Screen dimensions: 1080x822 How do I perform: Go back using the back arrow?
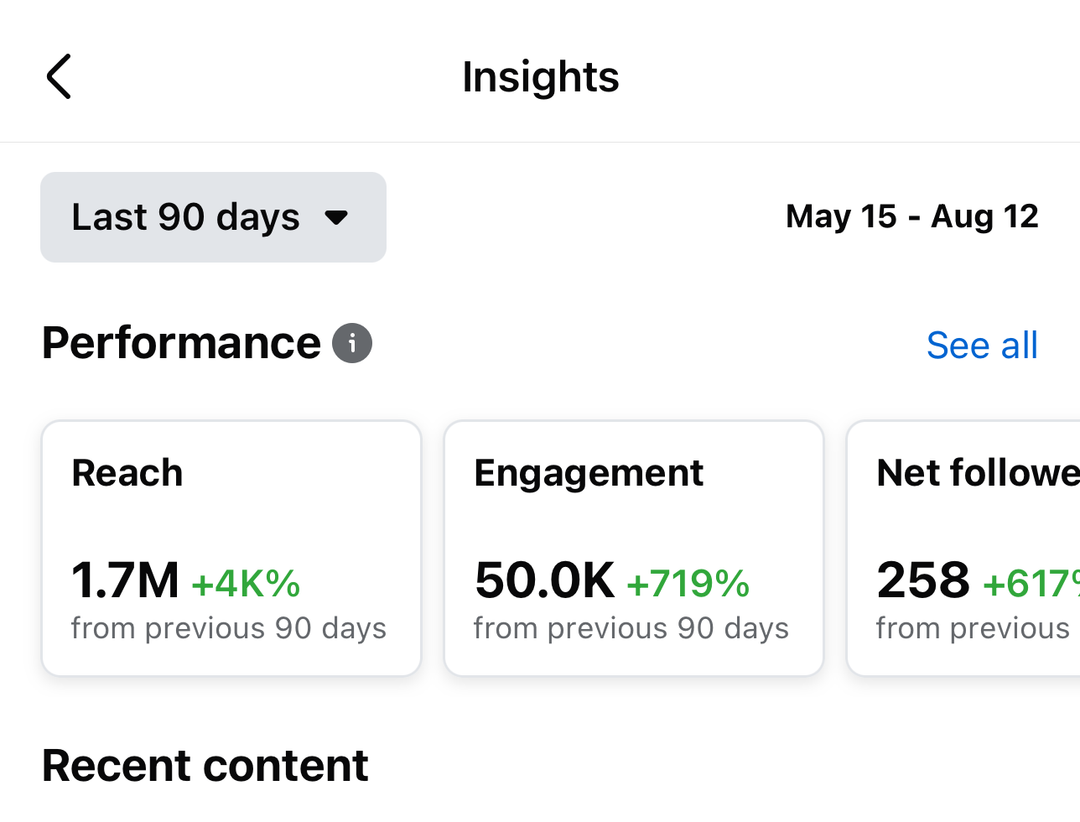pyautogui.click(x=59, y=77)
